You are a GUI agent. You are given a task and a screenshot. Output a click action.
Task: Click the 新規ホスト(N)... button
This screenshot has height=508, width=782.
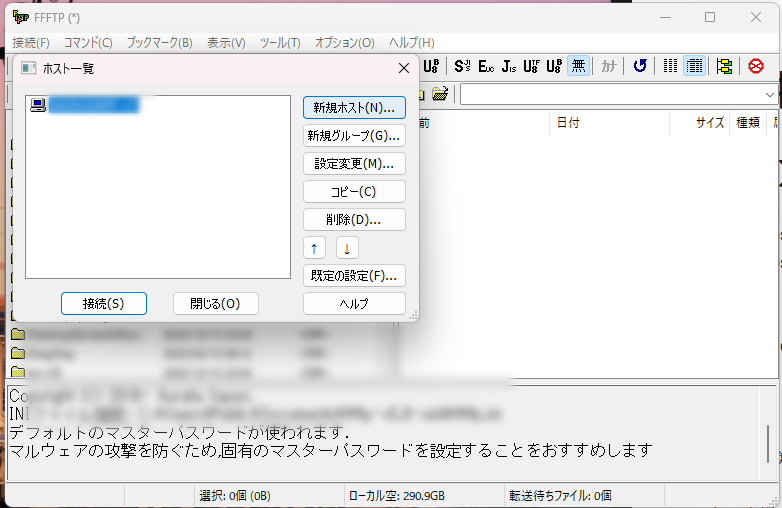tap(354, 107)
